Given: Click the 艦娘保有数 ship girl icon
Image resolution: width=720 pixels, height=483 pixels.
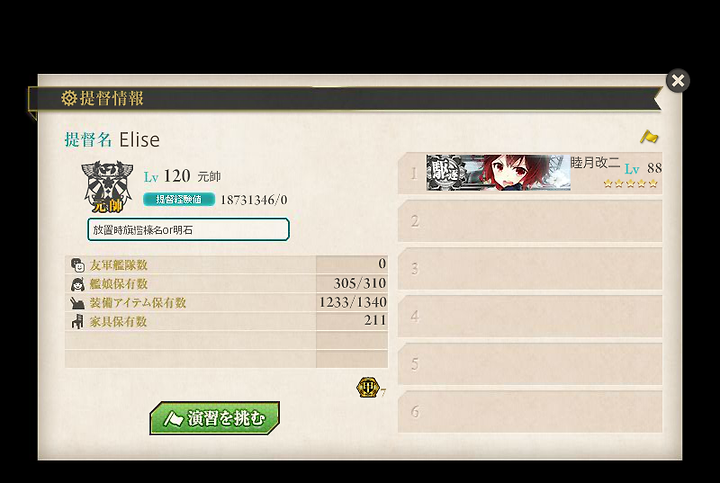Looking at the screenshot, I should click(x=78, y=284).
